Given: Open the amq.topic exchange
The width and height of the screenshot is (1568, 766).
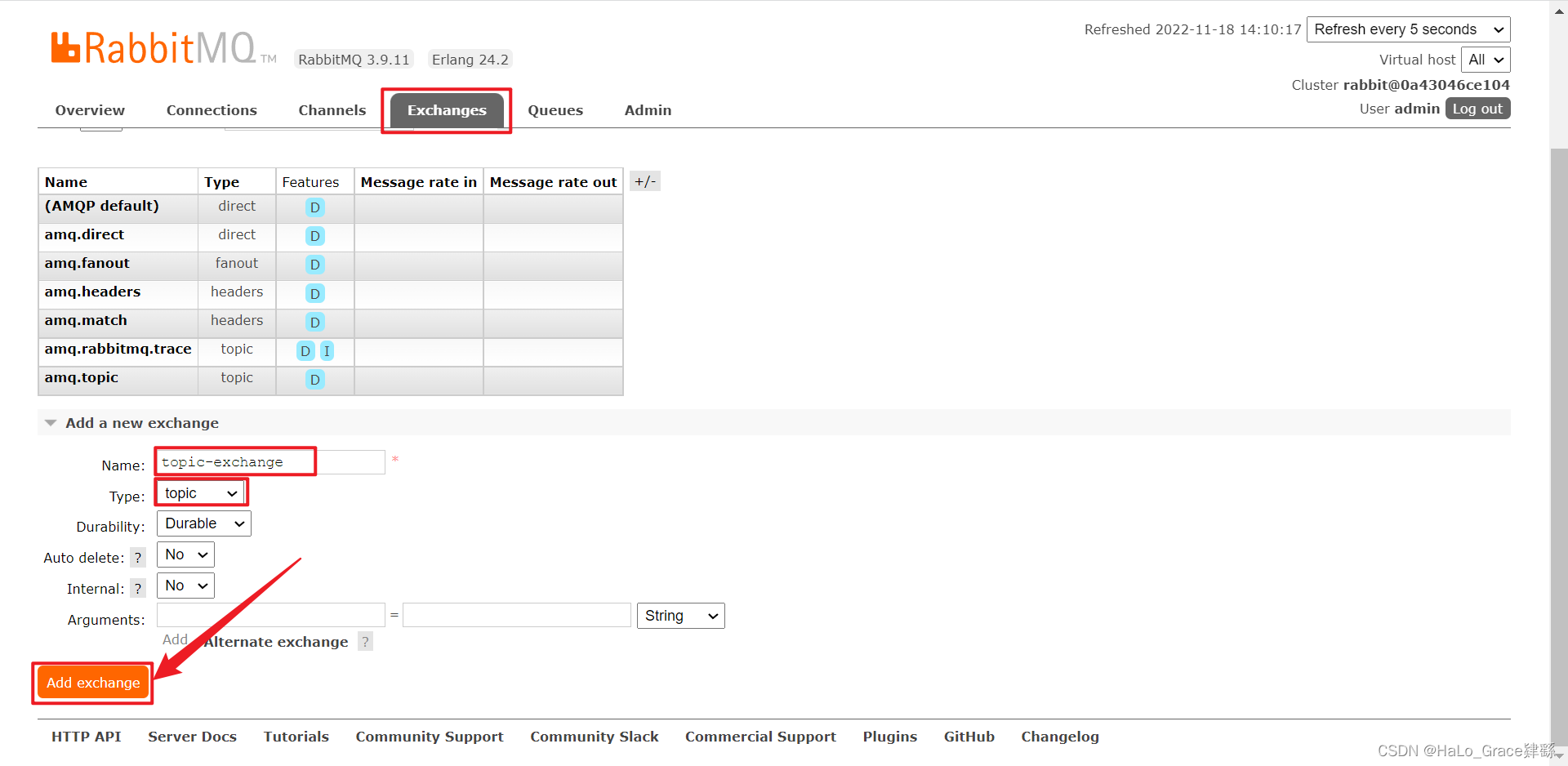Looking at the screenshot, I should click(x=81, y=377).
